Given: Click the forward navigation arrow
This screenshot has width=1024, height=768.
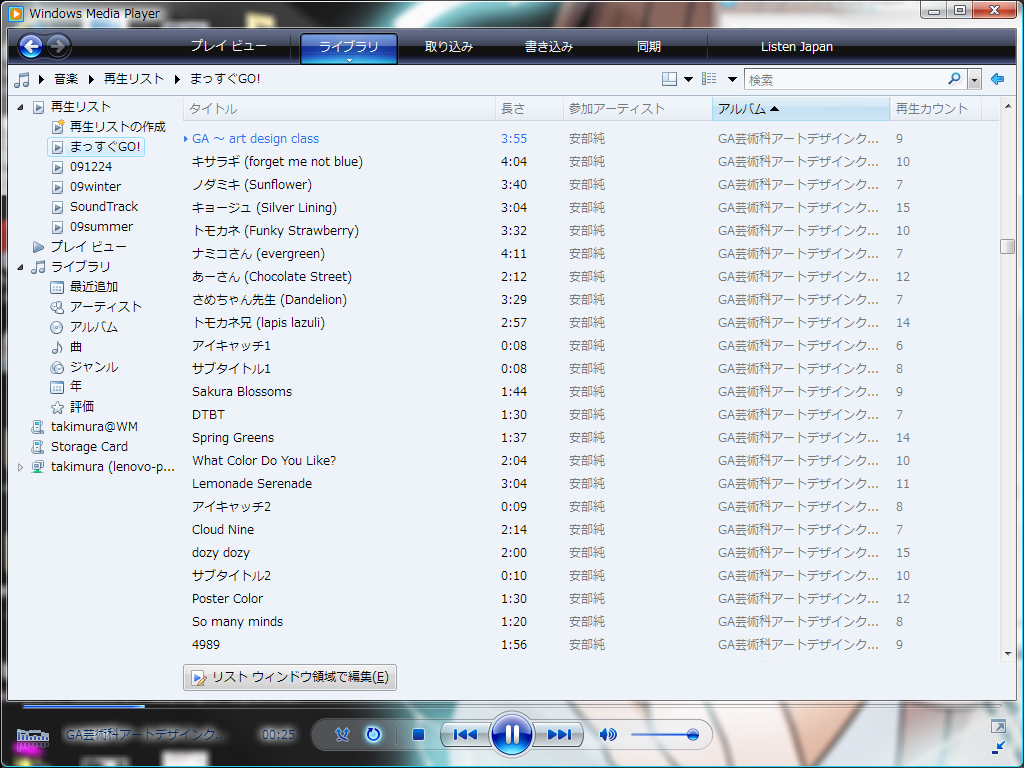Looking at the screenshot, I should 57,46.
